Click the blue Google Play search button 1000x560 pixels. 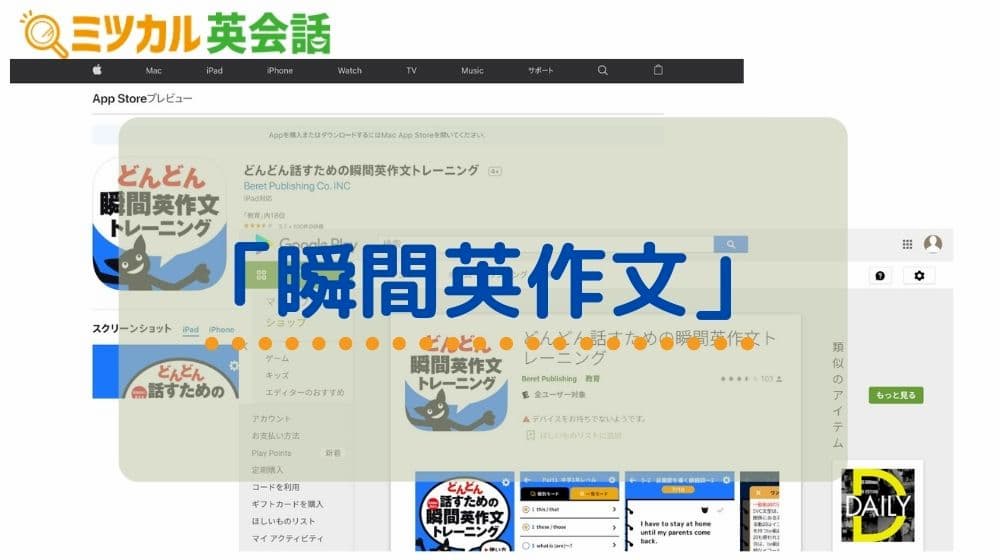point(731,244)
